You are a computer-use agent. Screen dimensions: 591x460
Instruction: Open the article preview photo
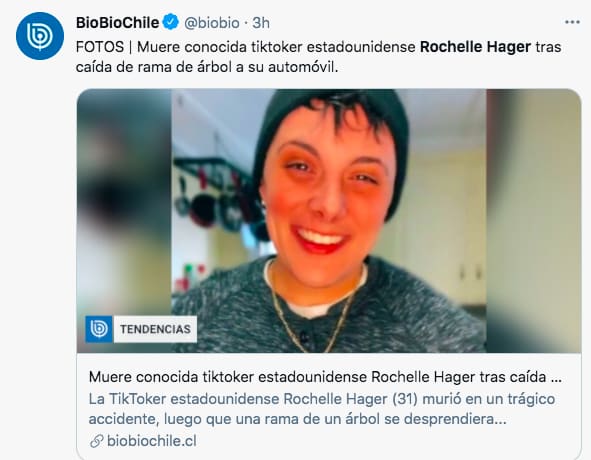[329, 221]
